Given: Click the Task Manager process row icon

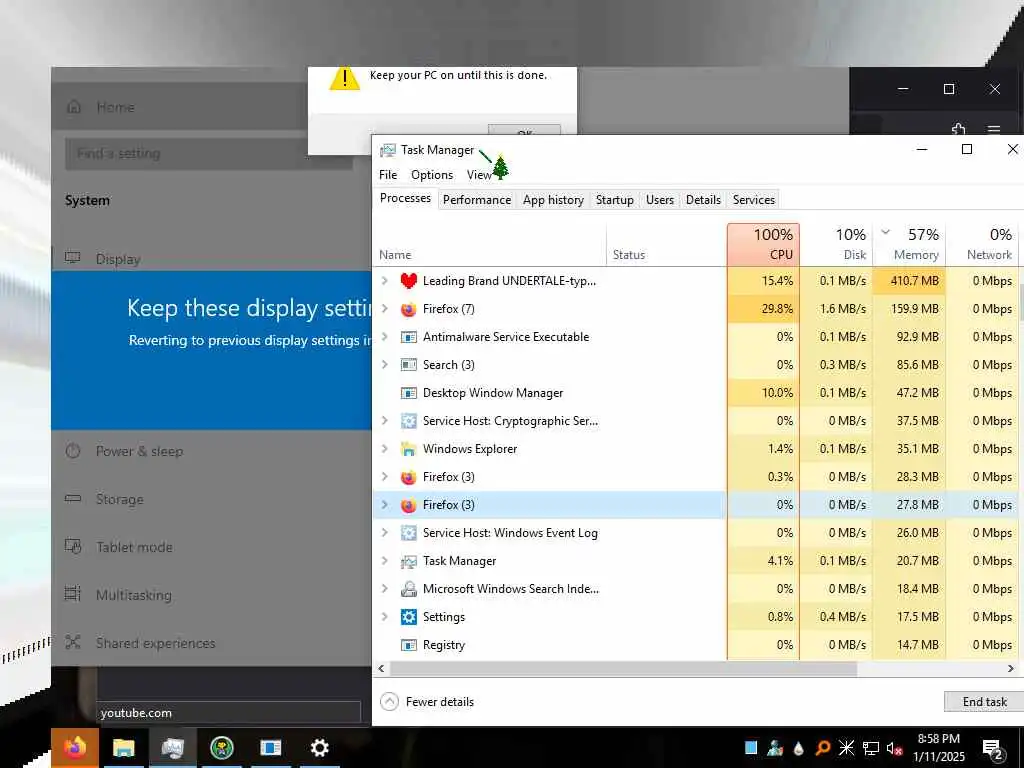Looking at the screenshot, I should click(x=408, y=561).
